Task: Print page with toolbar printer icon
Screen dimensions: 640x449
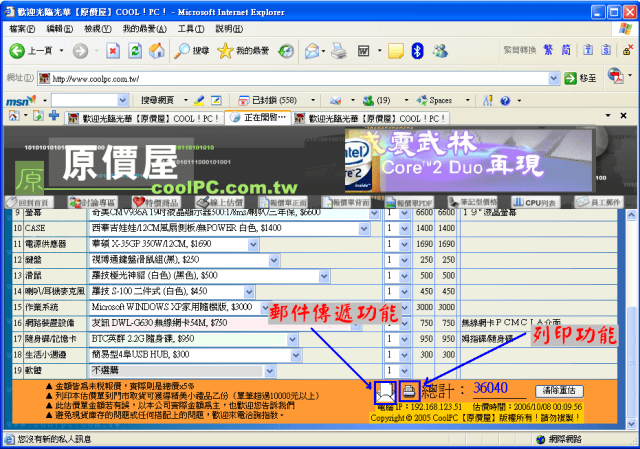Action: tap(338, 51)
